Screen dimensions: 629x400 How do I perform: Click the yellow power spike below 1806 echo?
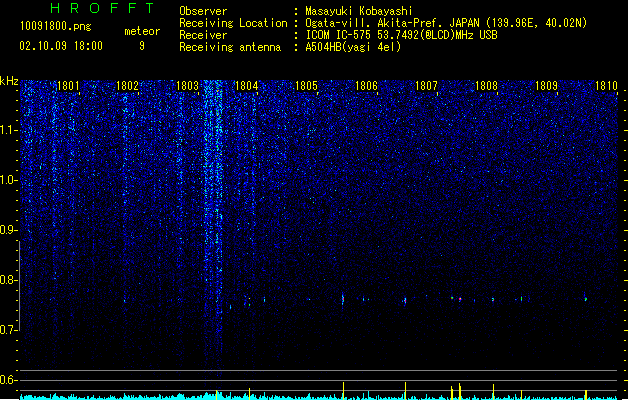point(343,390)
